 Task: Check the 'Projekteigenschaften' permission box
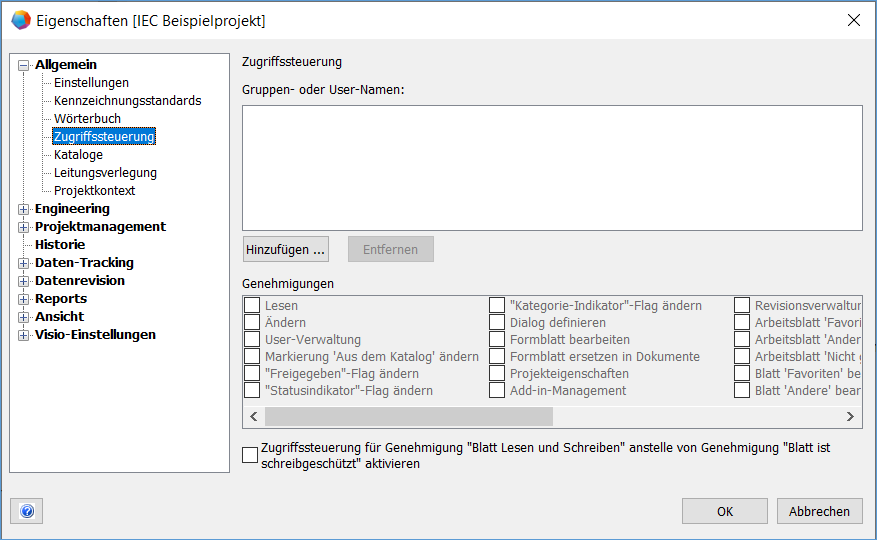497,374
